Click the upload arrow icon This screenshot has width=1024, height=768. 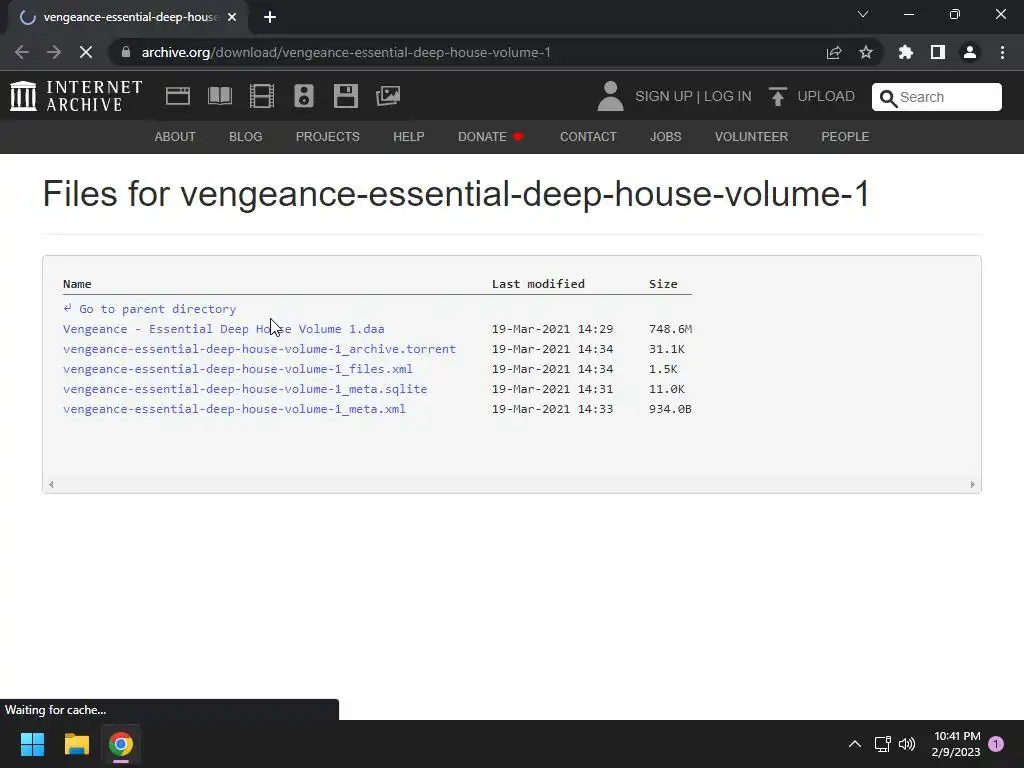tap(777, 96)
